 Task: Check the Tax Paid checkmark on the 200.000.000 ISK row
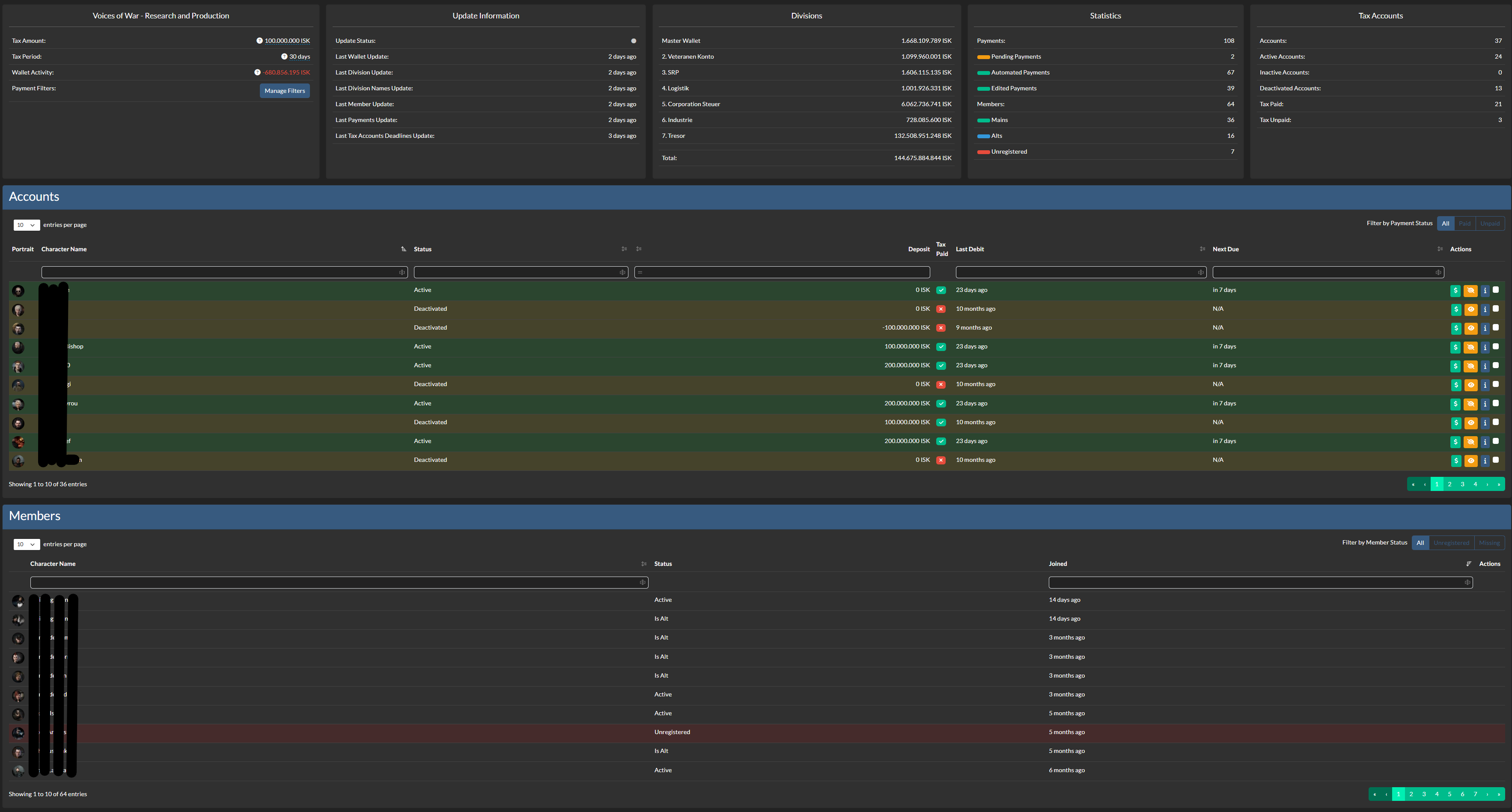[941, 365]
